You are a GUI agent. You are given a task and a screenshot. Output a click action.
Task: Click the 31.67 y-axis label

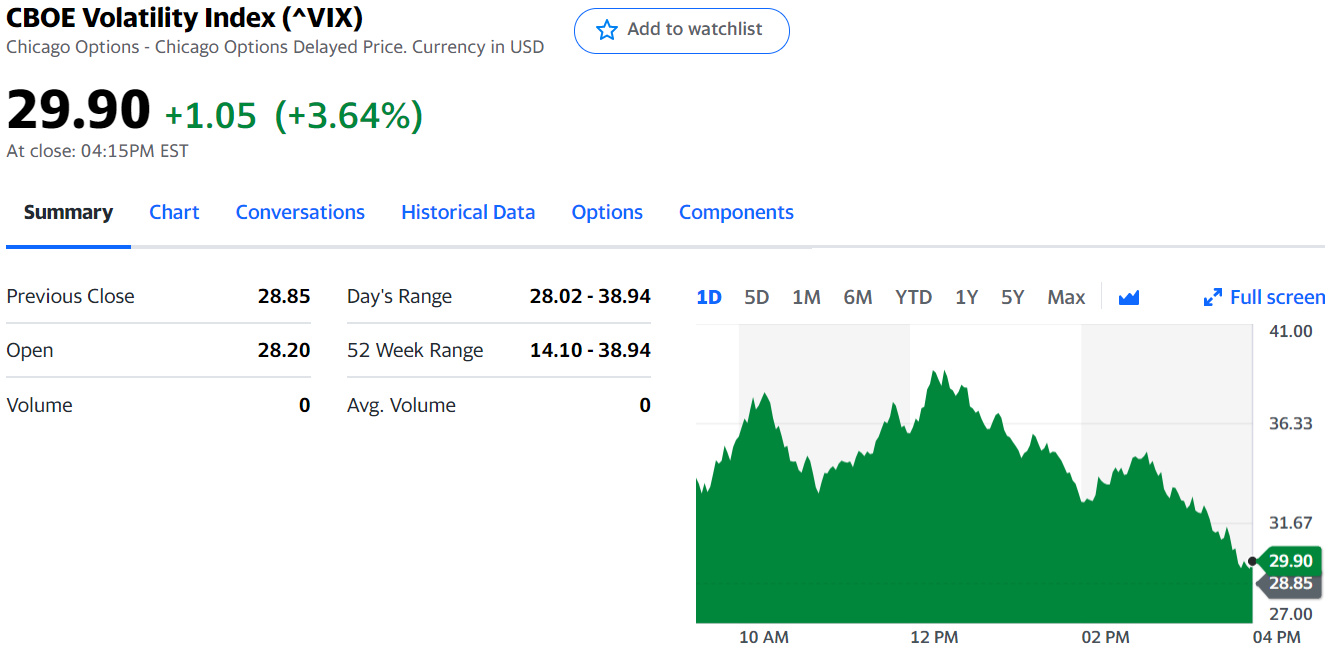(x=1290, y=523)
